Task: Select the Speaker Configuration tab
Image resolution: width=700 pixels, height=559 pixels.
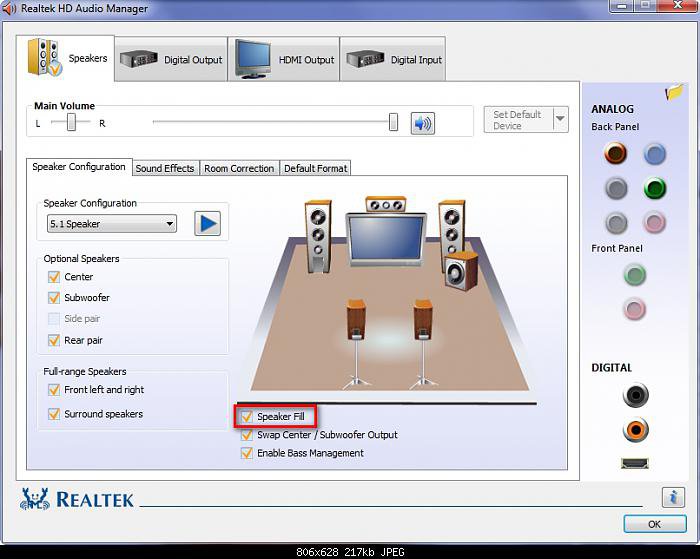Action: 79,167
